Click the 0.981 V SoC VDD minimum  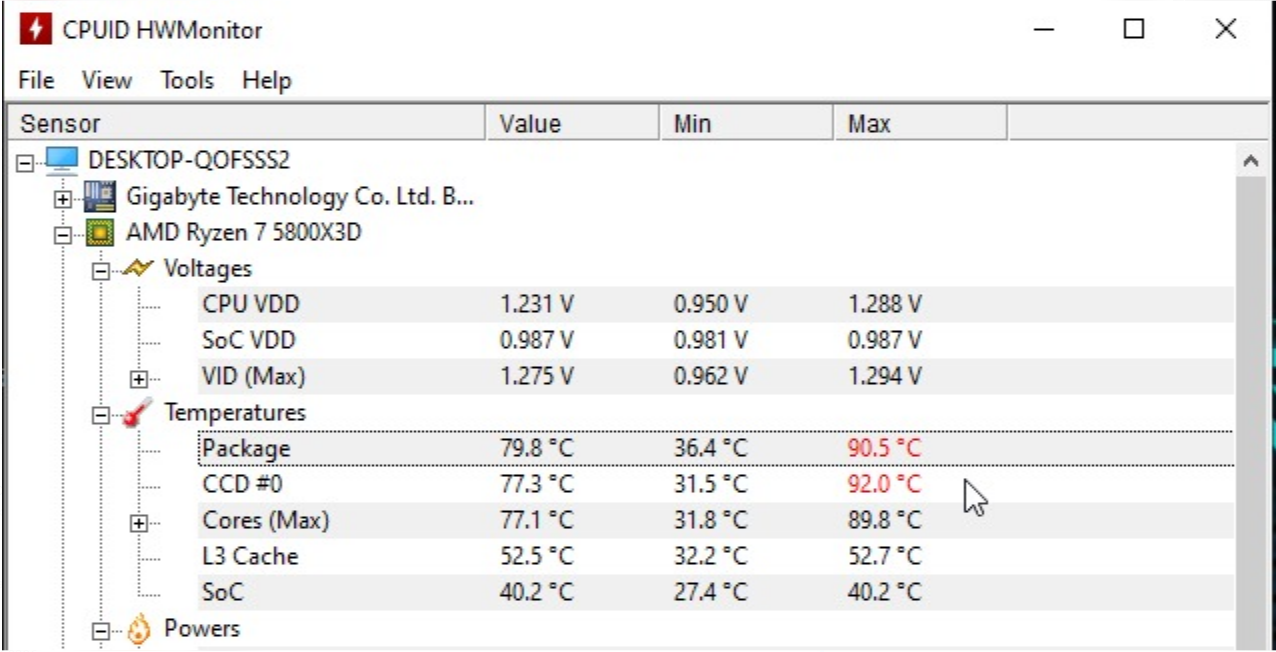point(711,340)
